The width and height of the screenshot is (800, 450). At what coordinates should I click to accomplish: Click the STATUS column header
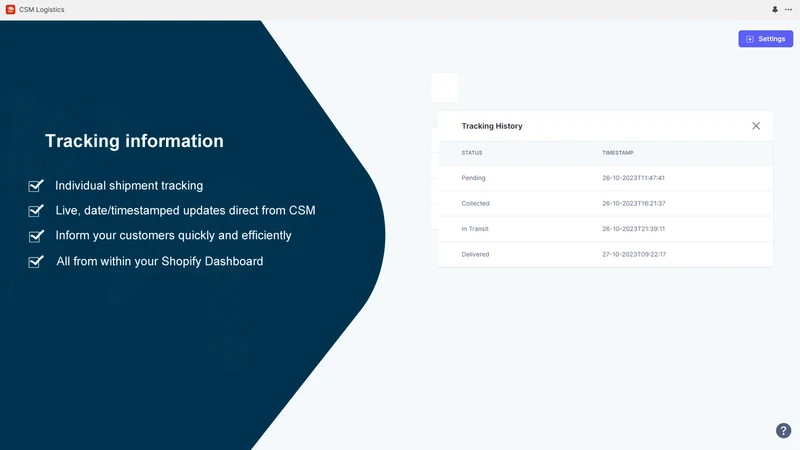[471, 153]
